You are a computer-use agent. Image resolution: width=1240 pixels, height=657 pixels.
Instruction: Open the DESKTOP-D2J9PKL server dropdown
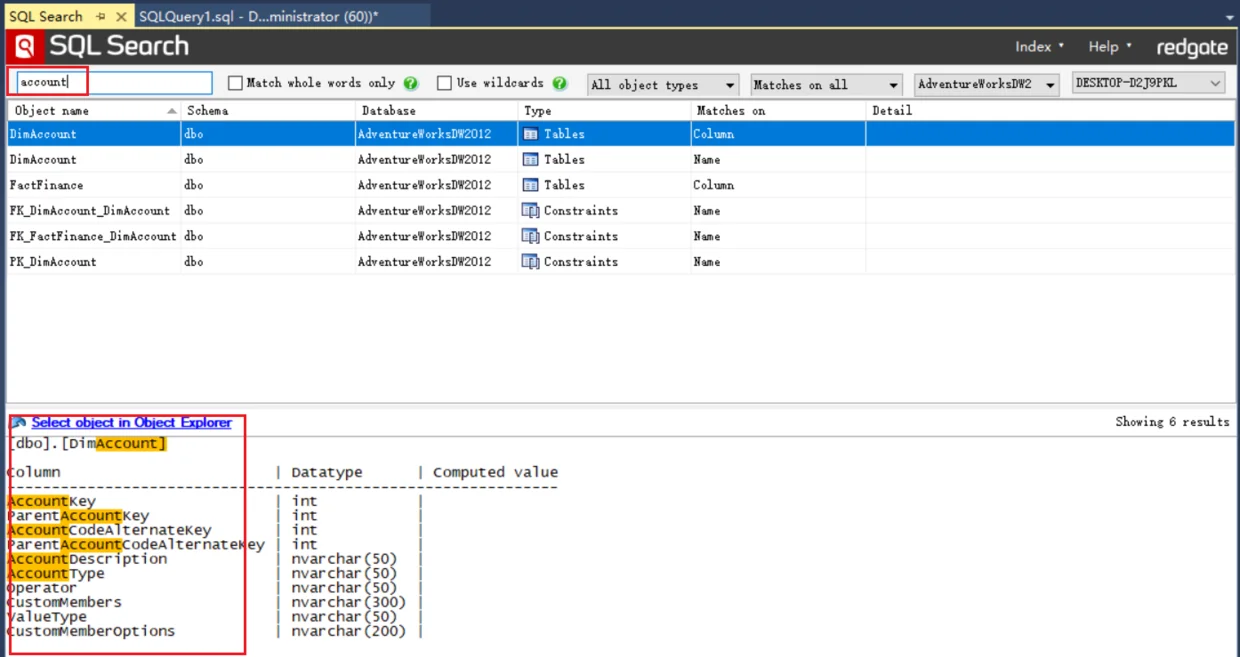pos(1149,83)
